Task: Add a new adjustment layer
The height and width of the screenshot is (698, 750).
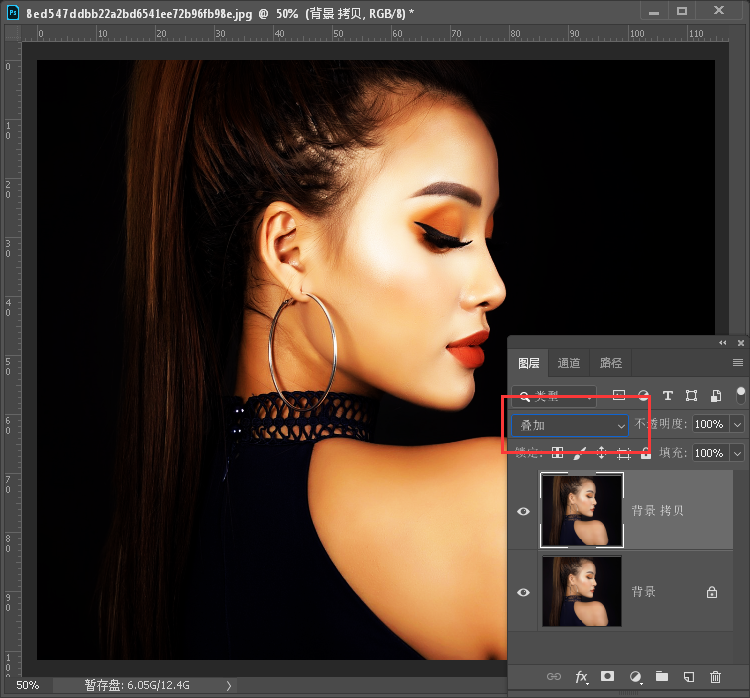Action: click(635, 677)
